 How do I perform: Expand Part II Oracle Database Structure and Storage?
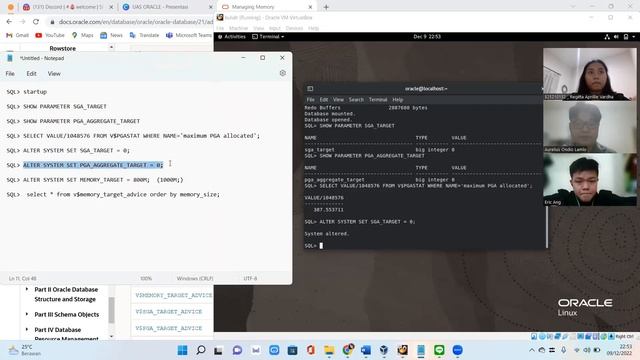[x=27, y=289]
